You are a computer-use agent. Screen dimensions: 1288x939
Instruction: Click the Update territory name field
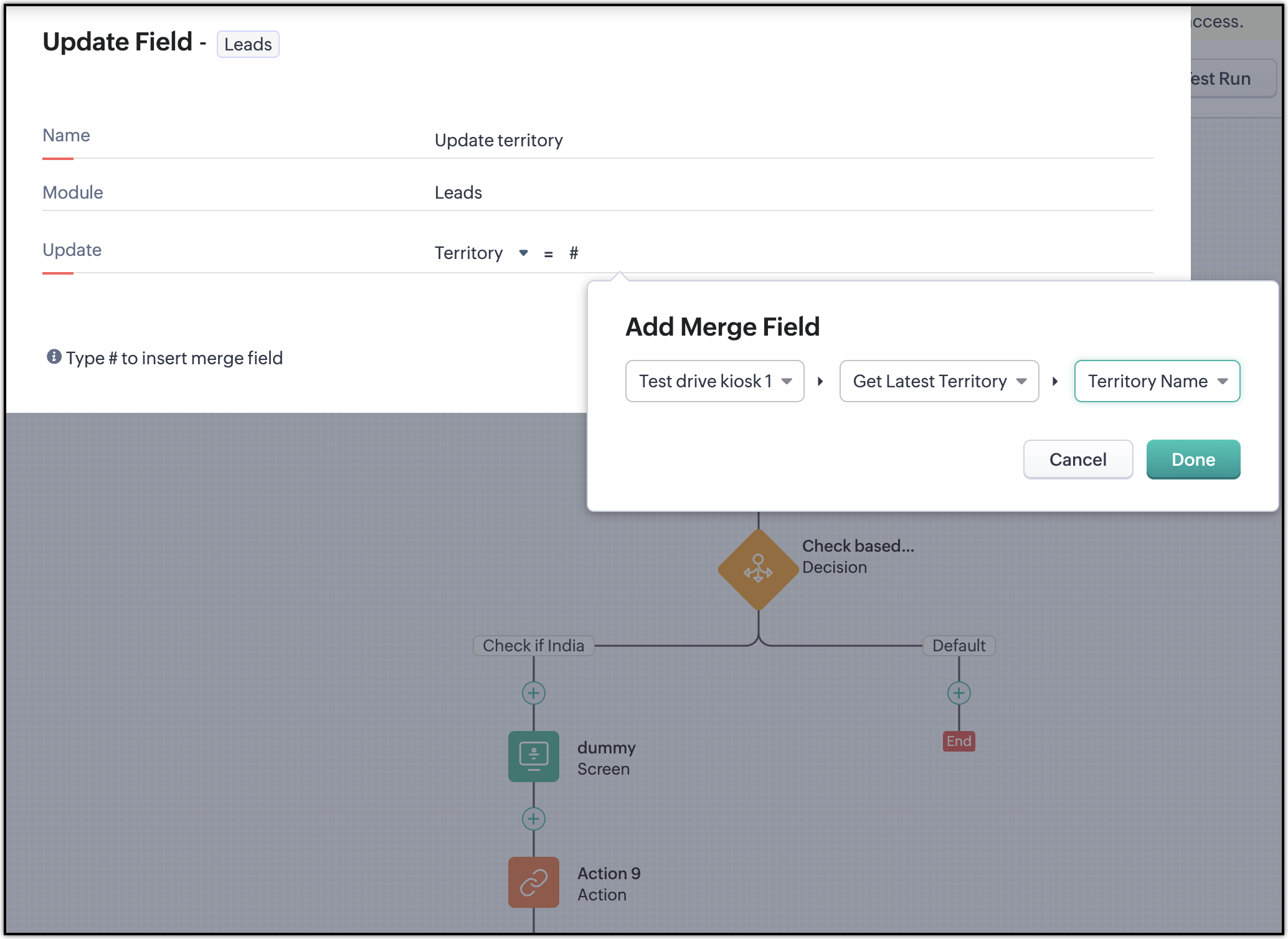pyautogui.click(x=498, y=141)
